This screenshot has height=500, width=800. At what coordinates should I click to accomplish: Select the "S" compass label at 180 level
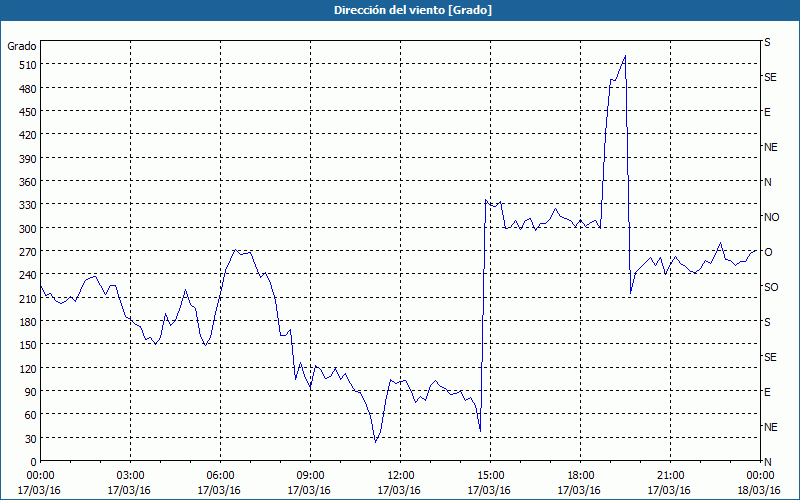[767, 322]
